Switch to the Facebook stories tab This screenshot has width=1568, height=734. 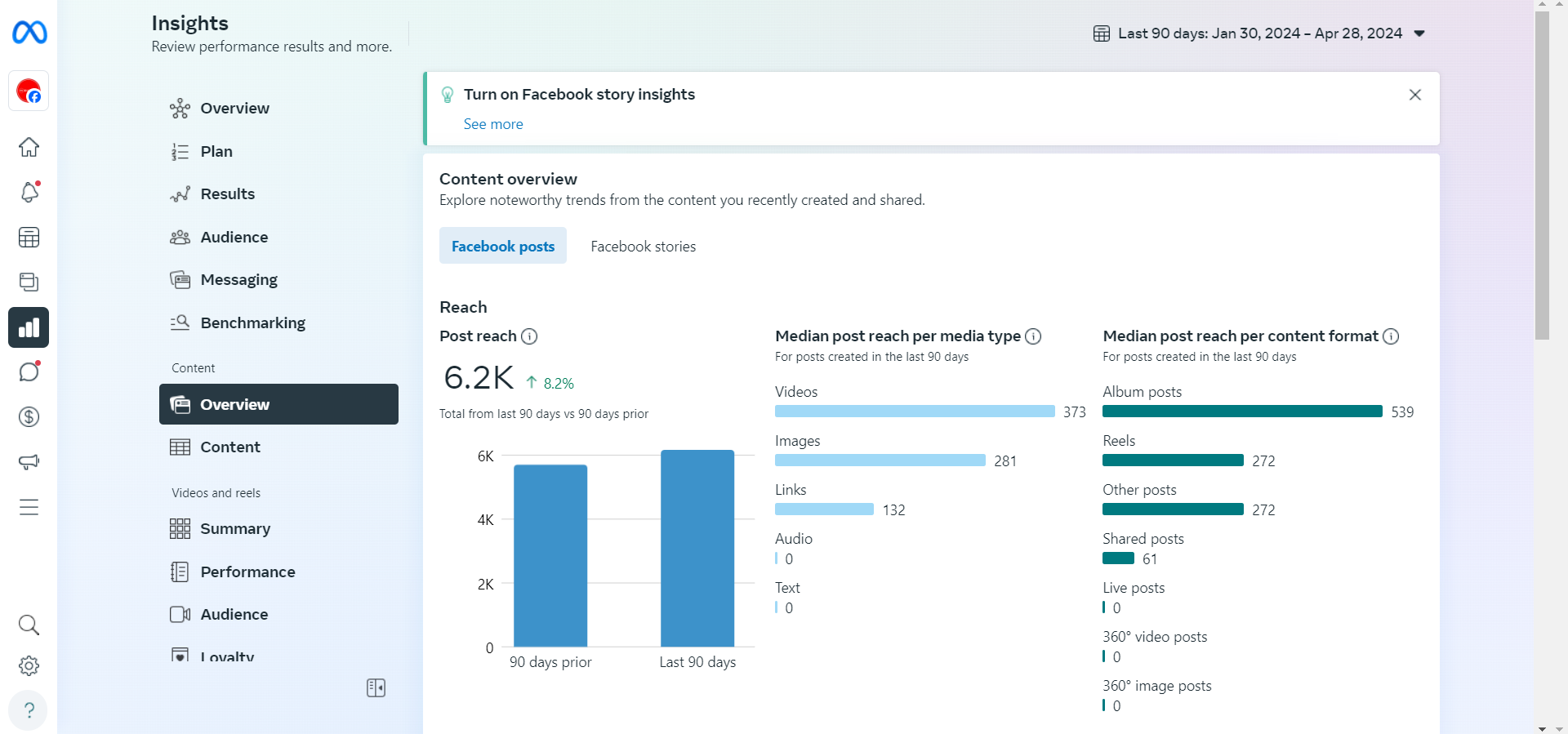coord(643,247)
